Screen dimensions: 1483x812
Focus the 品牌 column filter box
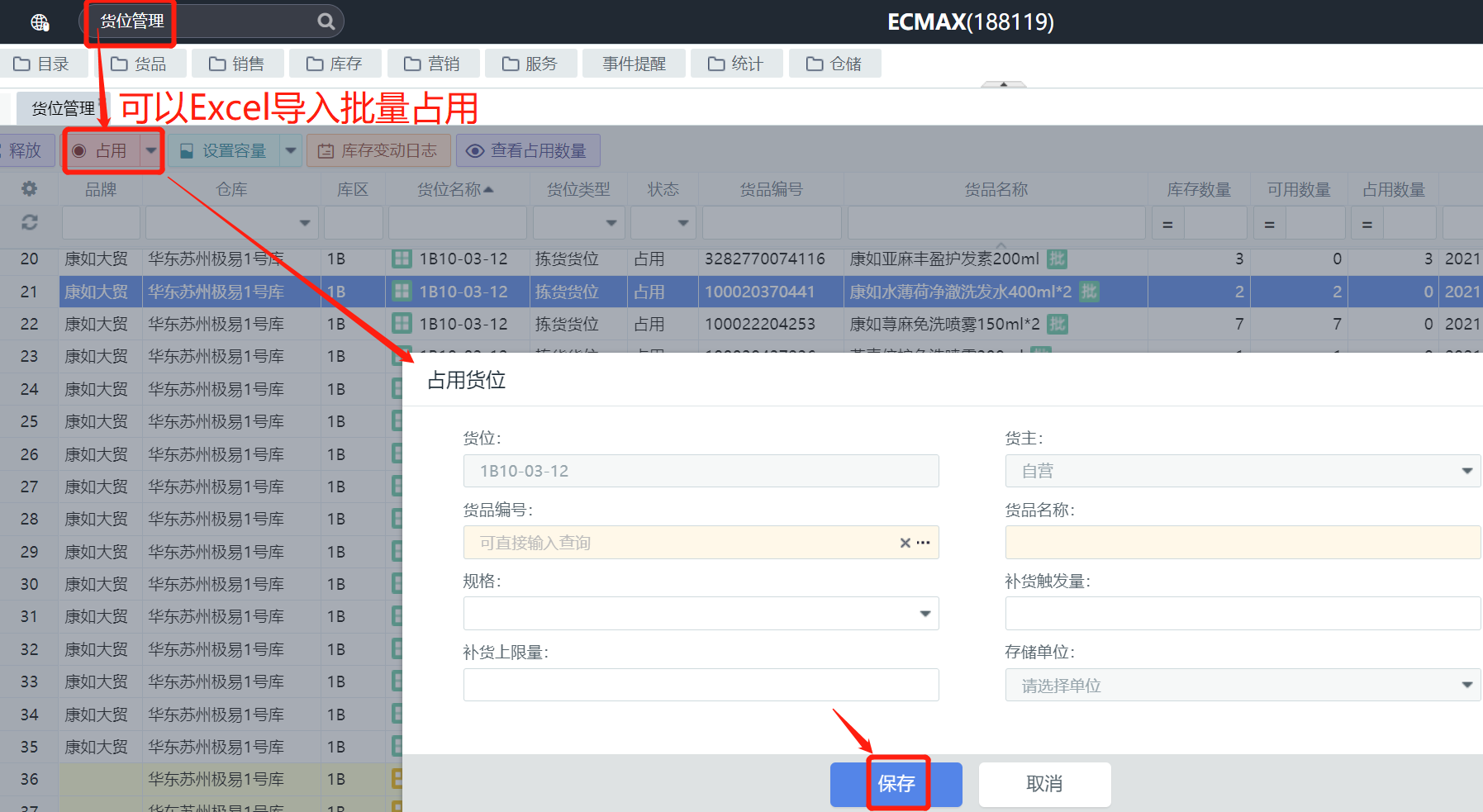pos(101,223)
